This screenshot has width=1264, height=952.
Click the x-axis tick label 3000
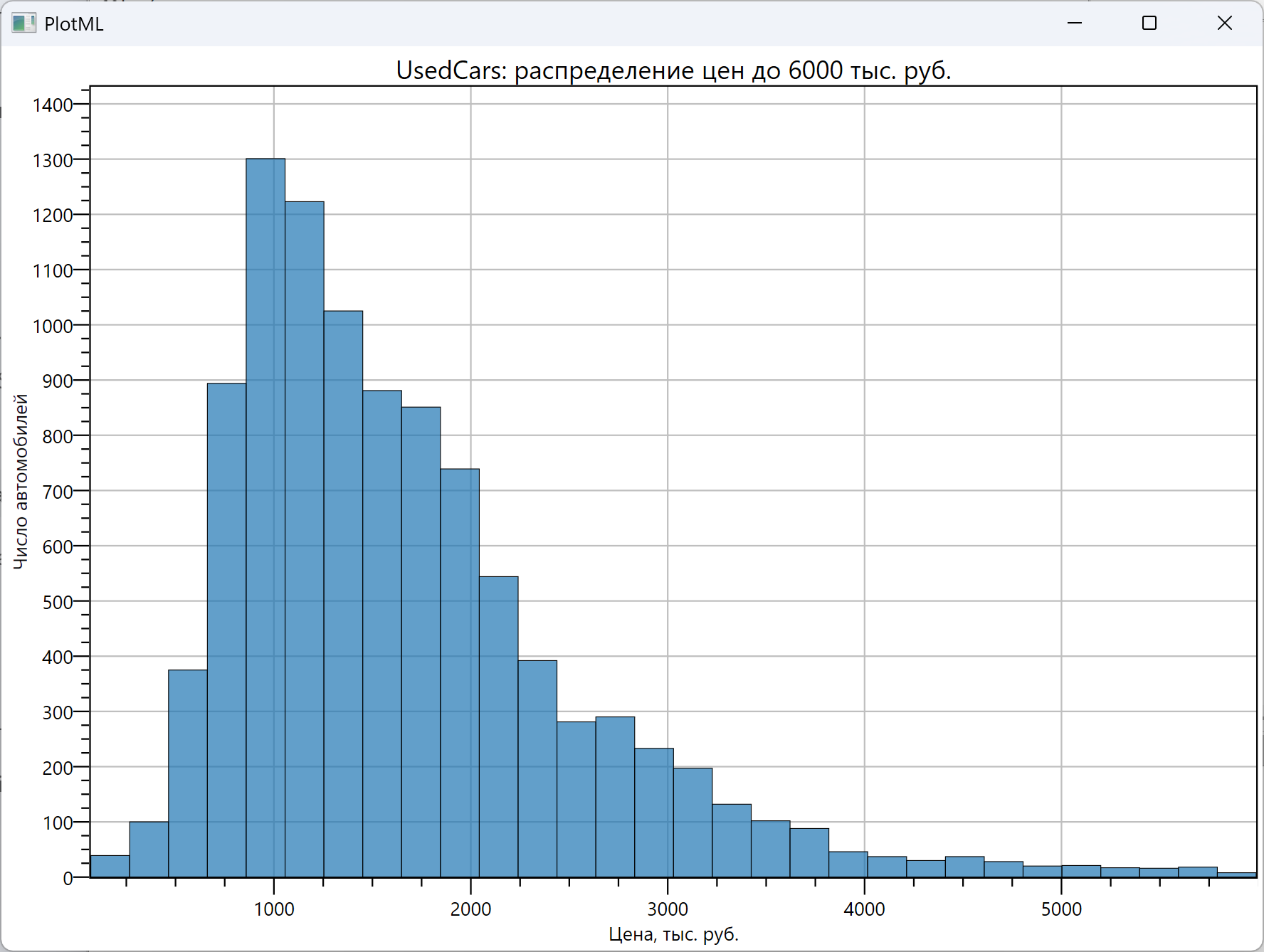(668, 909)
